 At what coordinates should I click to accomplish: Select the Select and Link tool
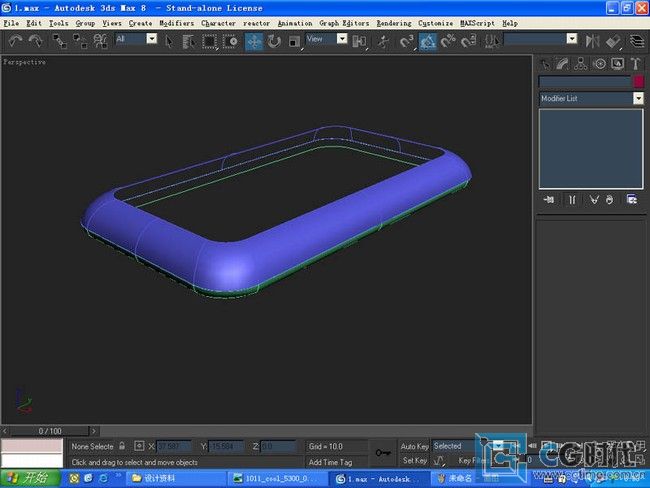click(60, 41)
